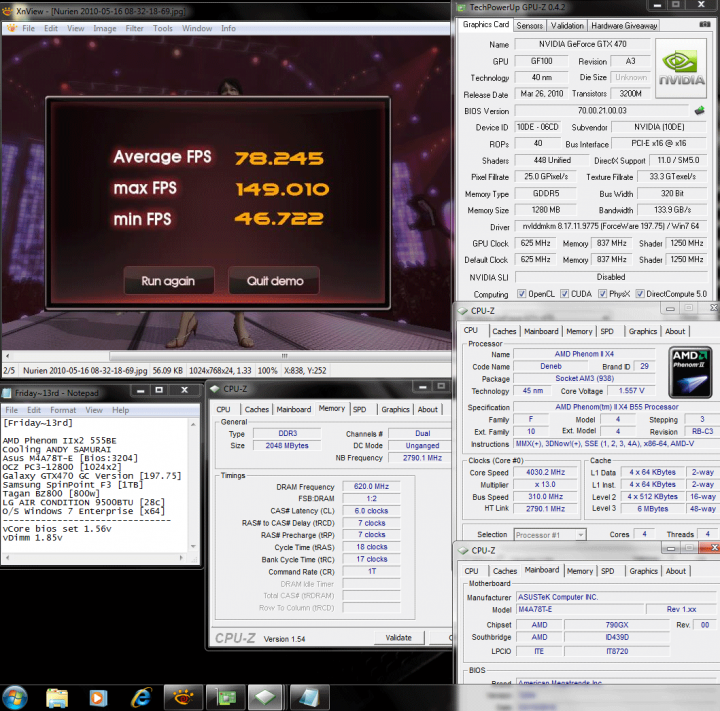
Task: Open XnView Filter menu
Action: pos(134,28)
